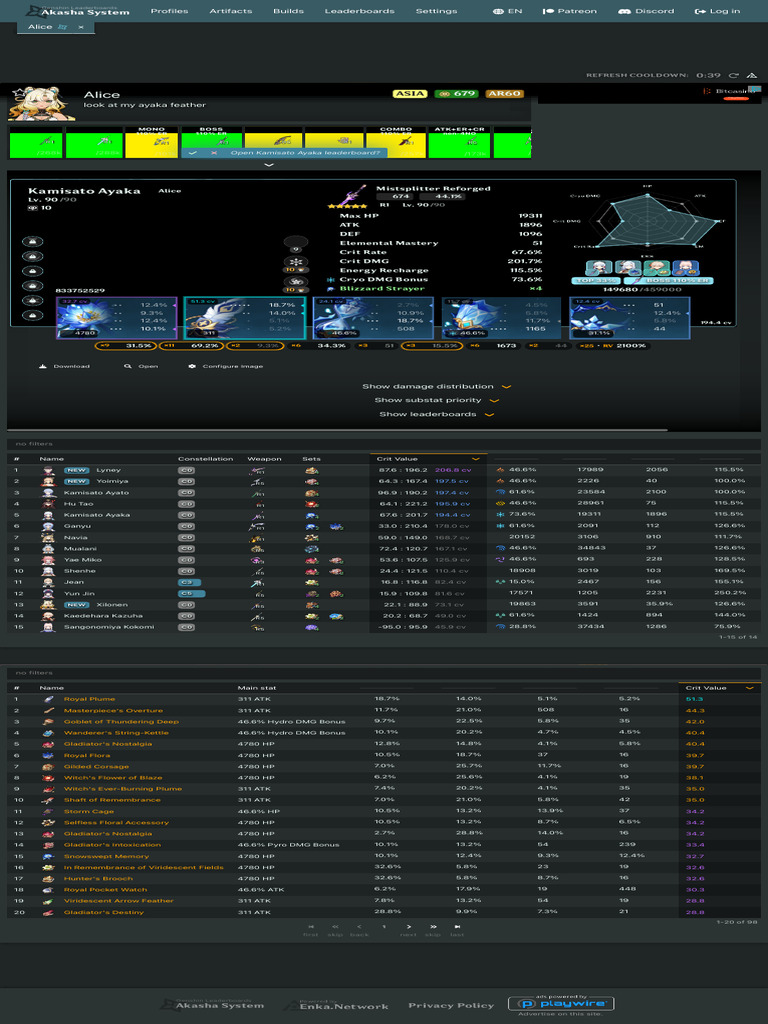Expand Show substat priority
Image resolution: width=768 pixels, height=1024 pixels.
point(436,400)
